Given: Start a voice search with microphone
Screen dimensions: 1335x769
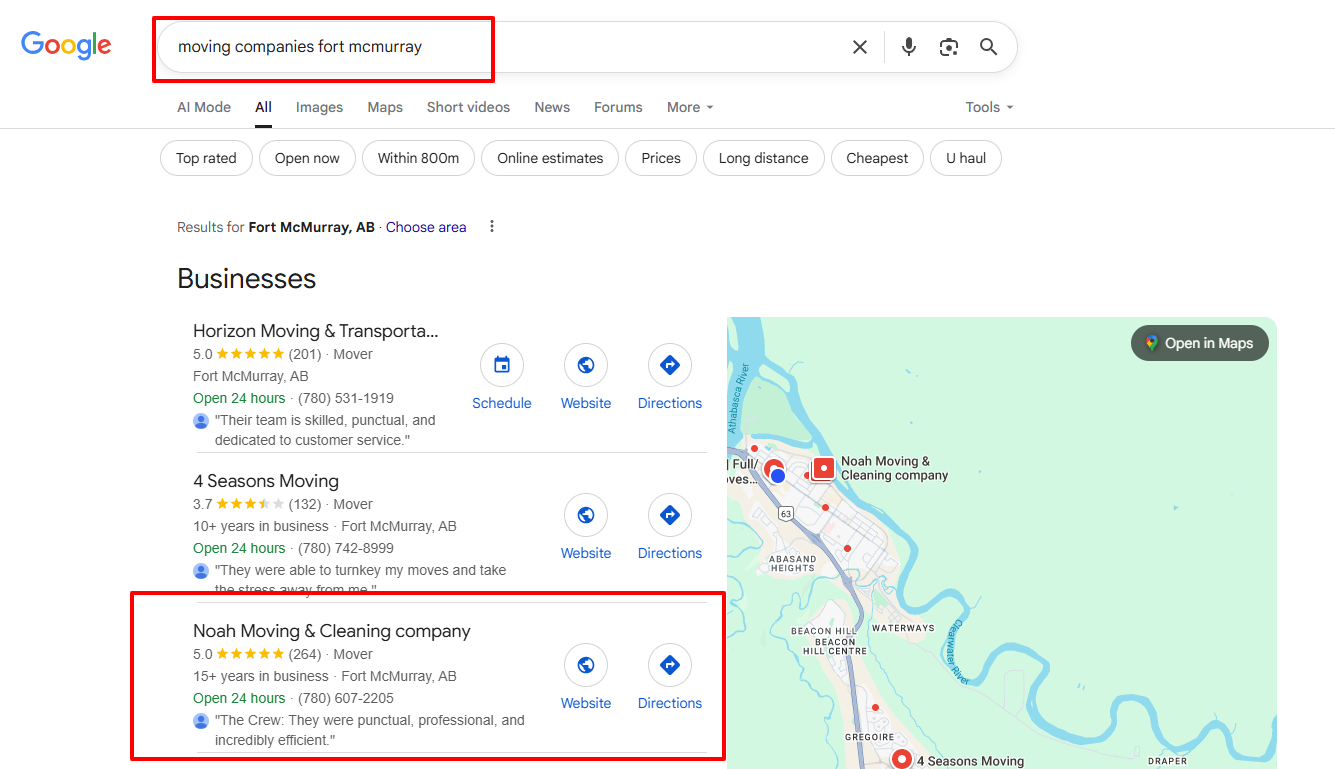Looking at the screenshot, I should click(x=908, y=47).
